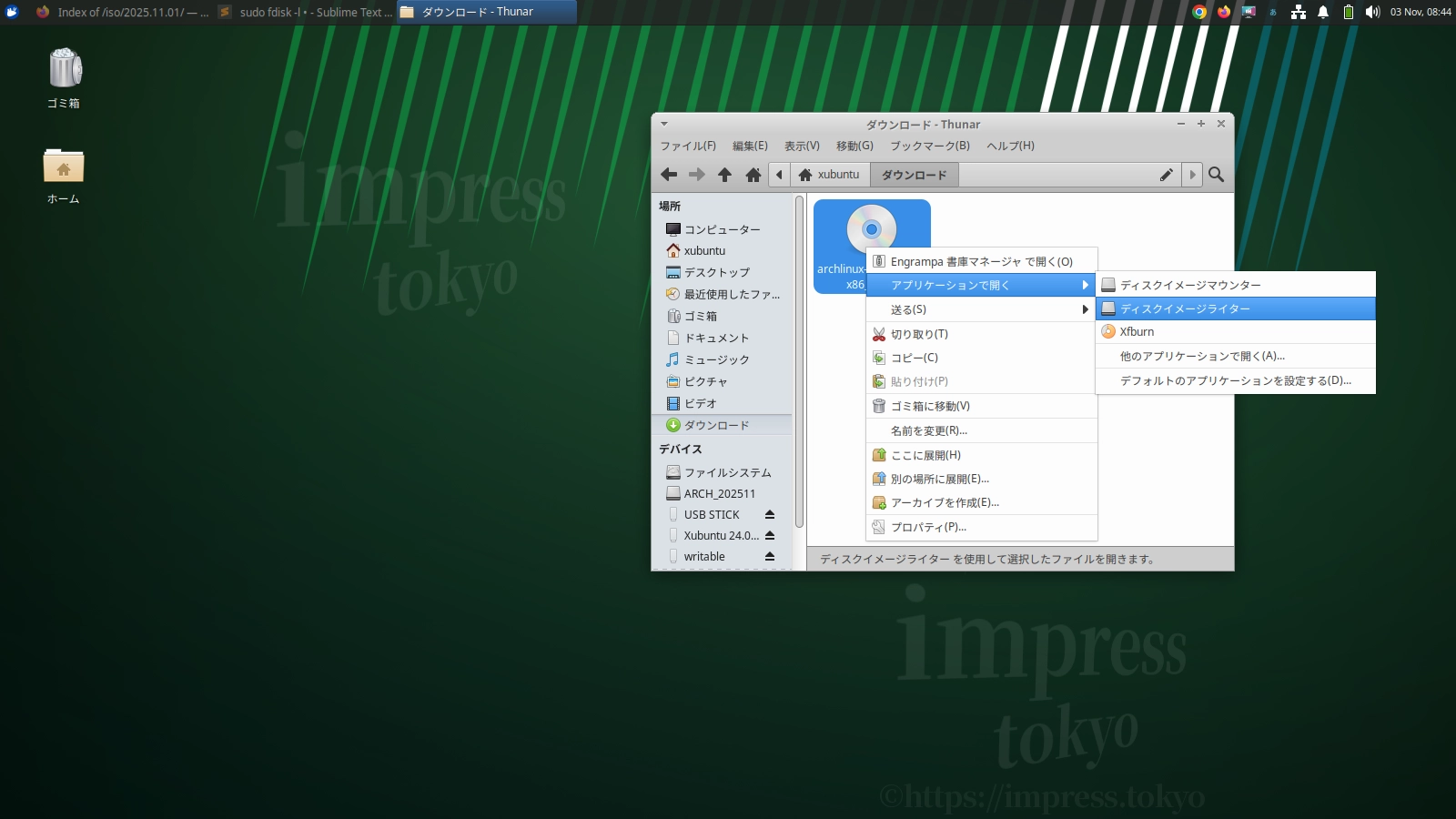Go to parent folder with up arrow
This screenshot has height=819, width=1456.
coord(725,175)
